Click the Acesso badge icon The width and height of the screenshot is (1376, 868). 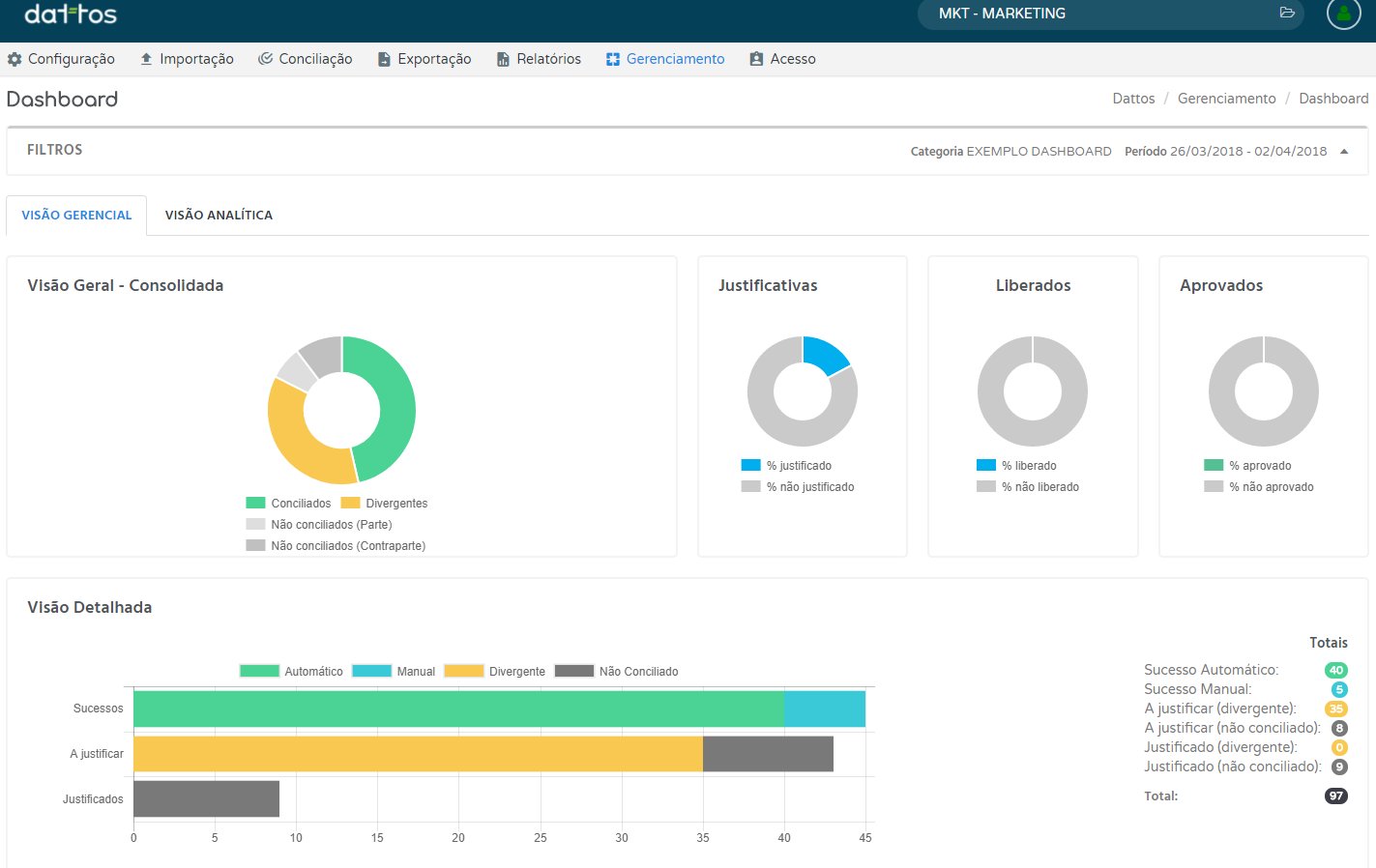coord(756,59)
